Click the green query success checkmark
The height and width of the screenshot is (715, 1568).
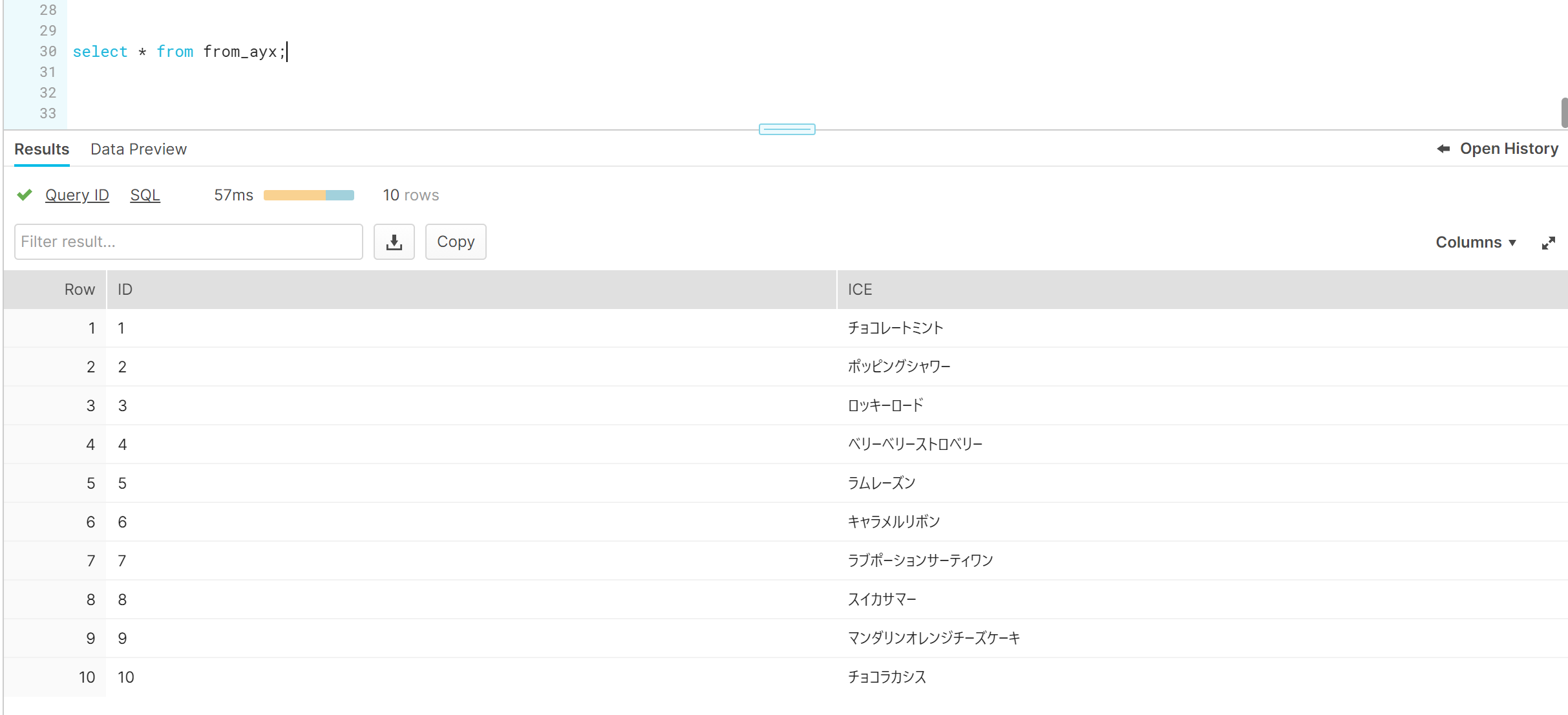24,195
